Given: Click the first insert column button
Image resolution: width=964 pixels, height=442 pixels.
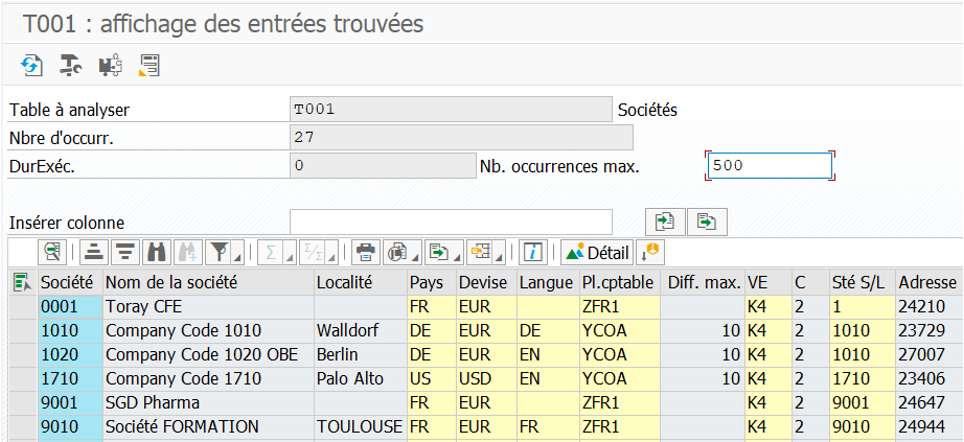Looking at the screenshot, I should point(664,221).
